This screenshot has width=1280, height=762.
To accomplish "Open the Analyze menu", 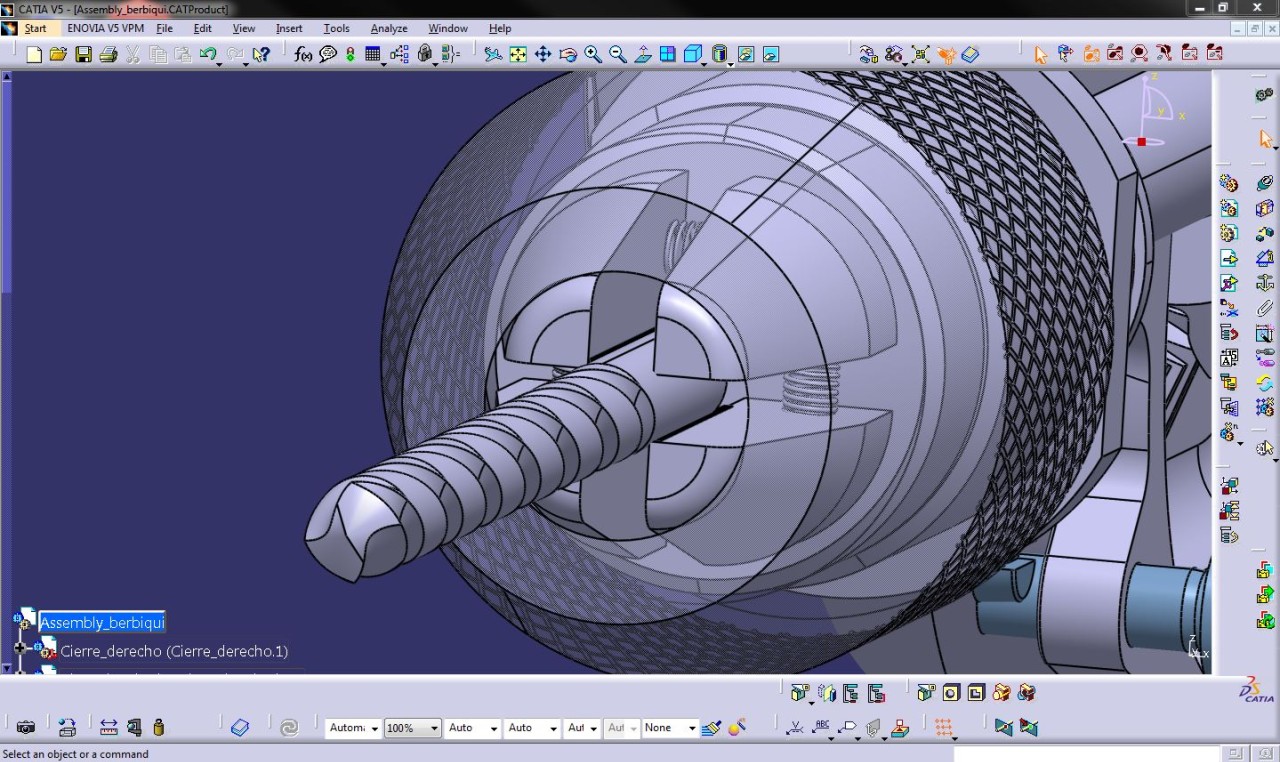I will pos(388,28).
